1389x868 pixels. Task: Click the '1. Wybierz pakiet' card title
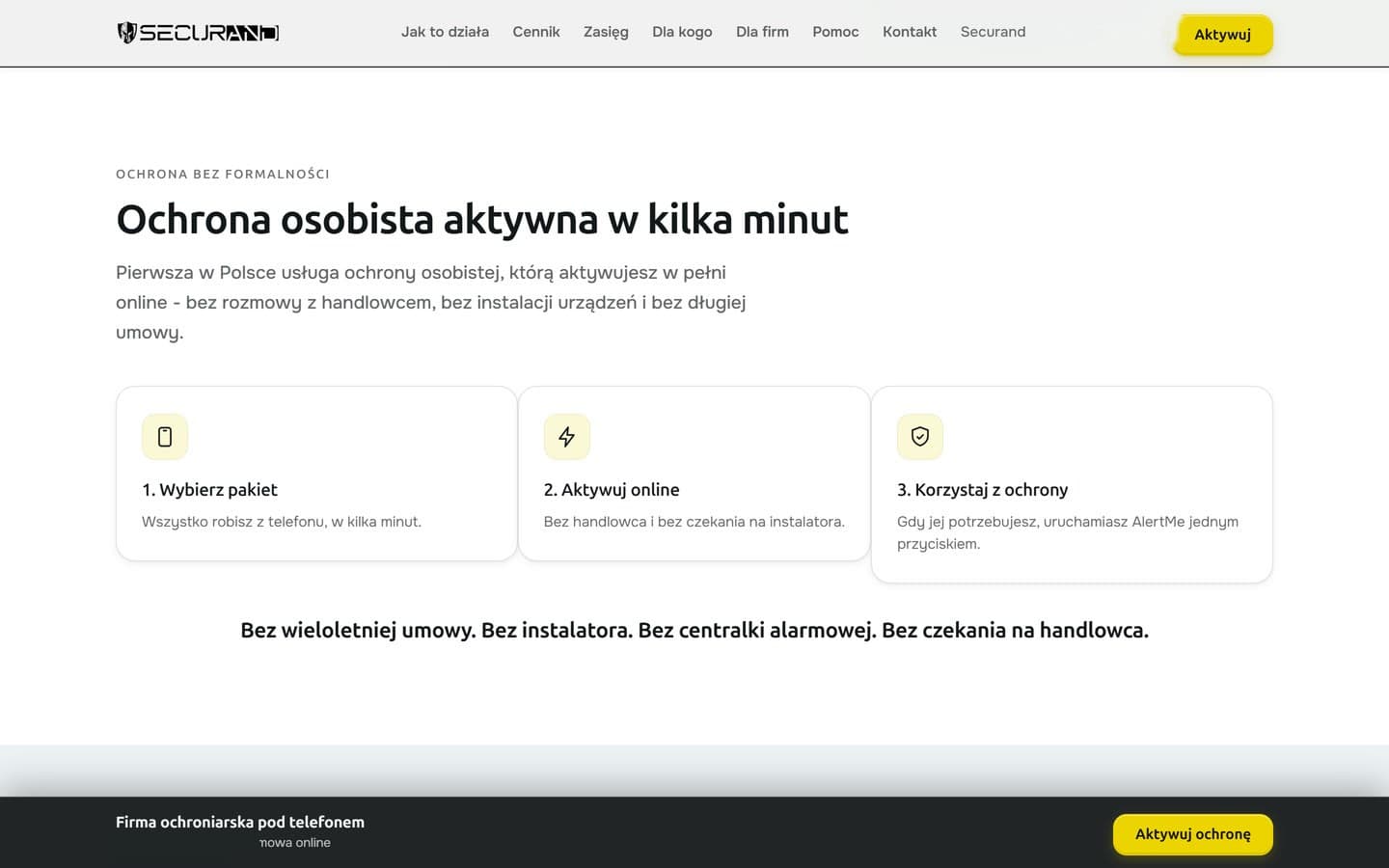(x=209, y=490)
